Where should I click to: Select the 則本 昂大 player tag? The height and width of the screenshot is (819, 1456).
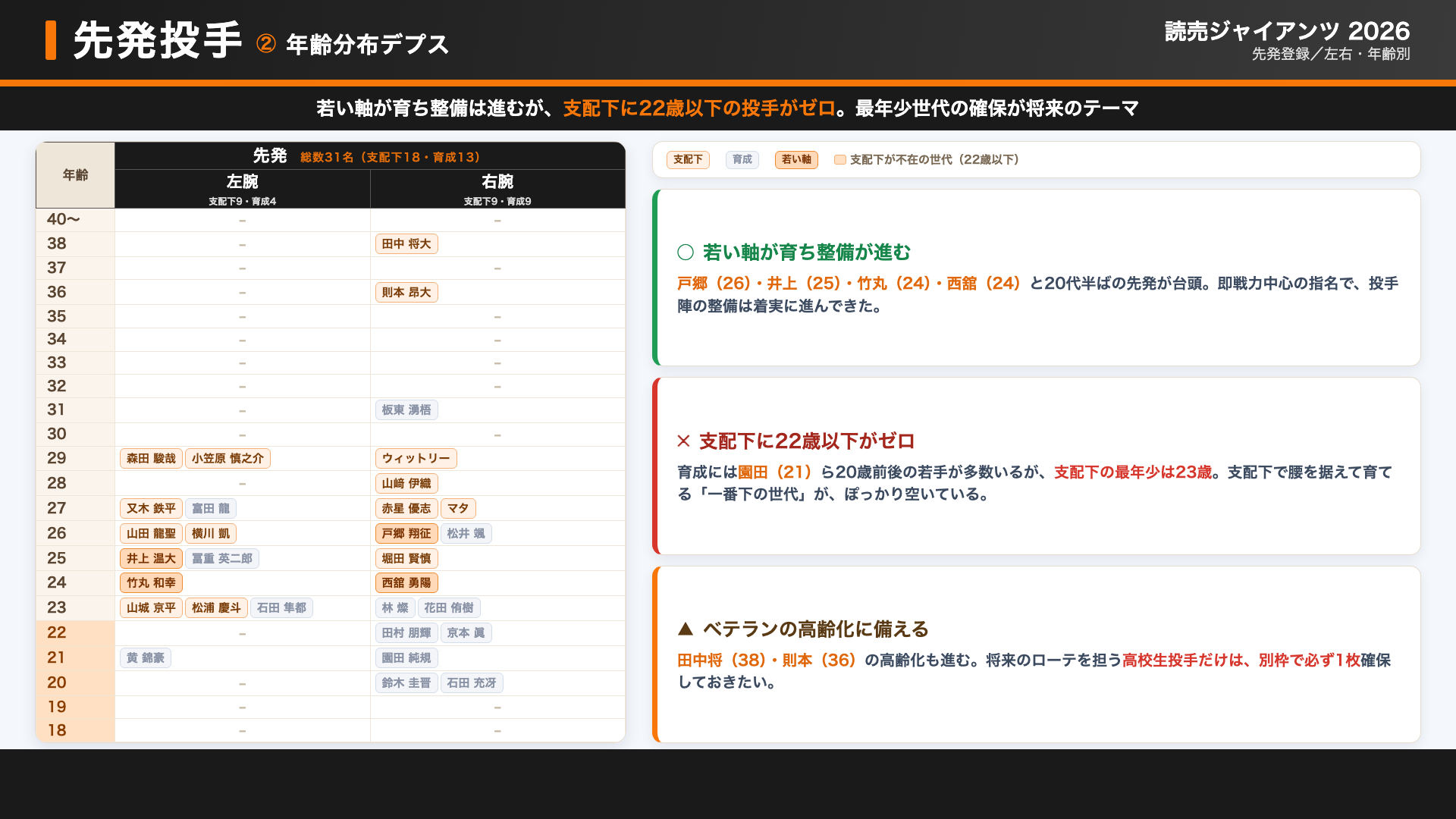pos(406,293)
